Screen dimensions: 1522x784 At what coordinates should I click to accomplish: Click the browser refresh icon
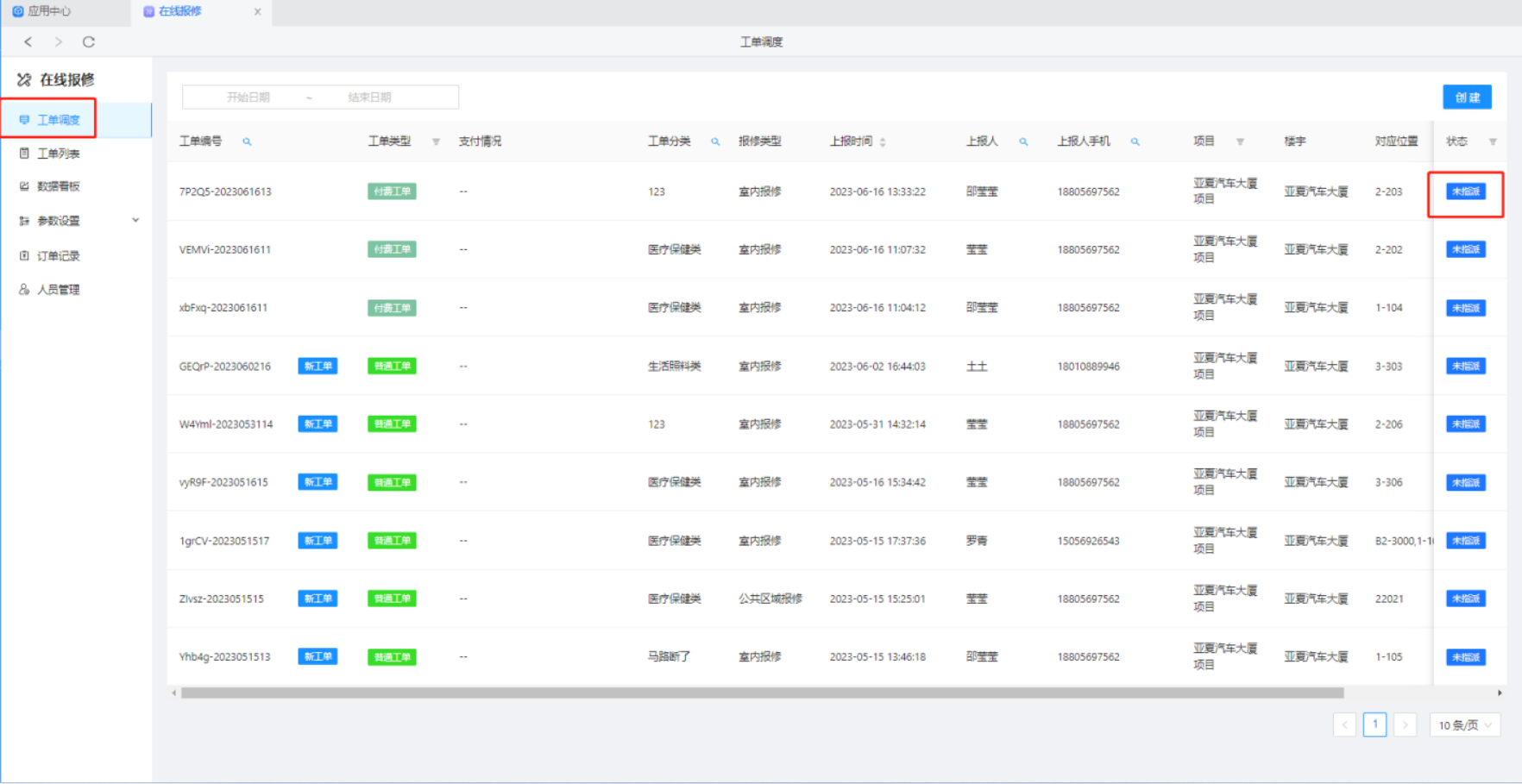tap(88, 41)
